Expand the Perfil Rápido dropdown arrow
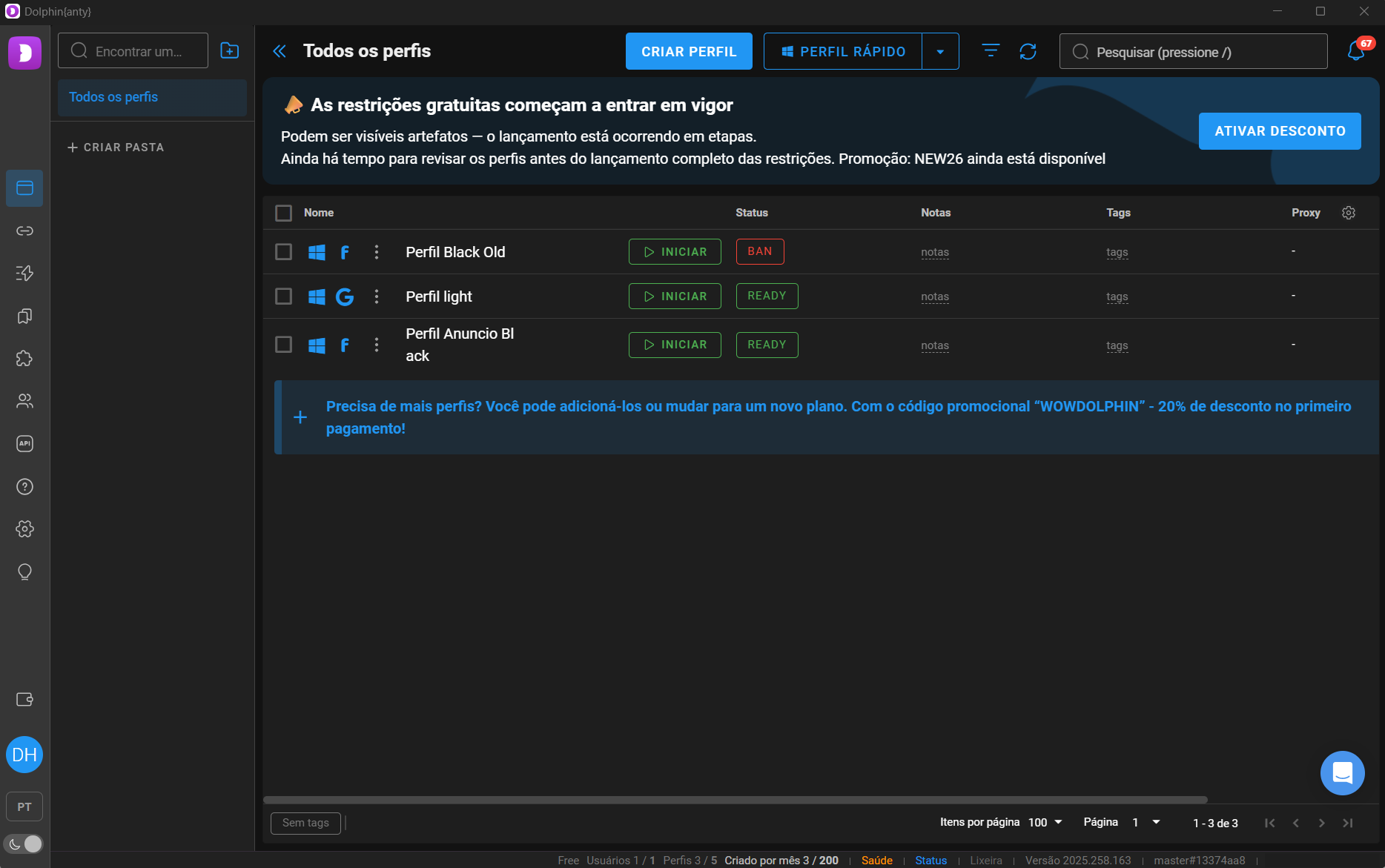The height and width of the screenshot is (868, 1385). point(940,52)
